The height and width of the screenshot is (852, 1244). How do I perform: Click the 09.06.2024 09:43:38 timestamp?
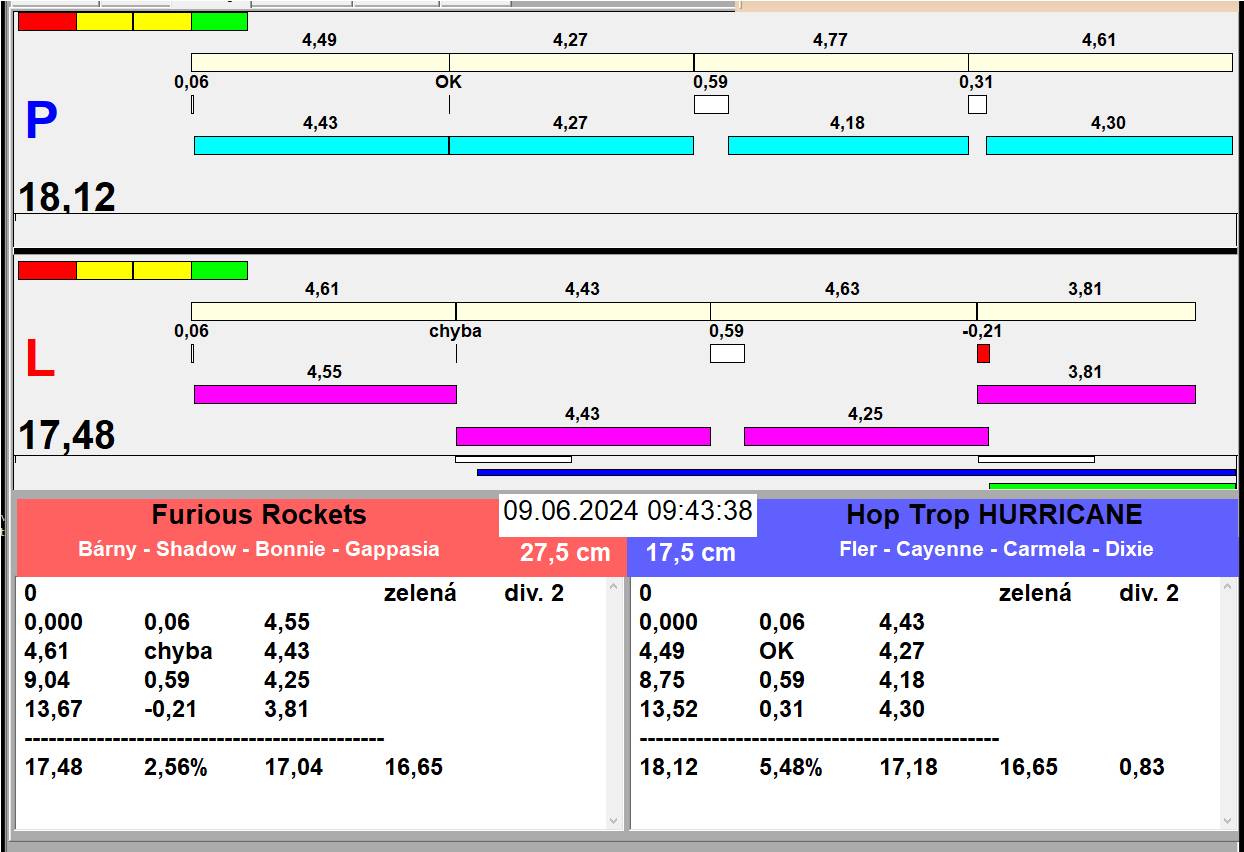pos(627,511)
